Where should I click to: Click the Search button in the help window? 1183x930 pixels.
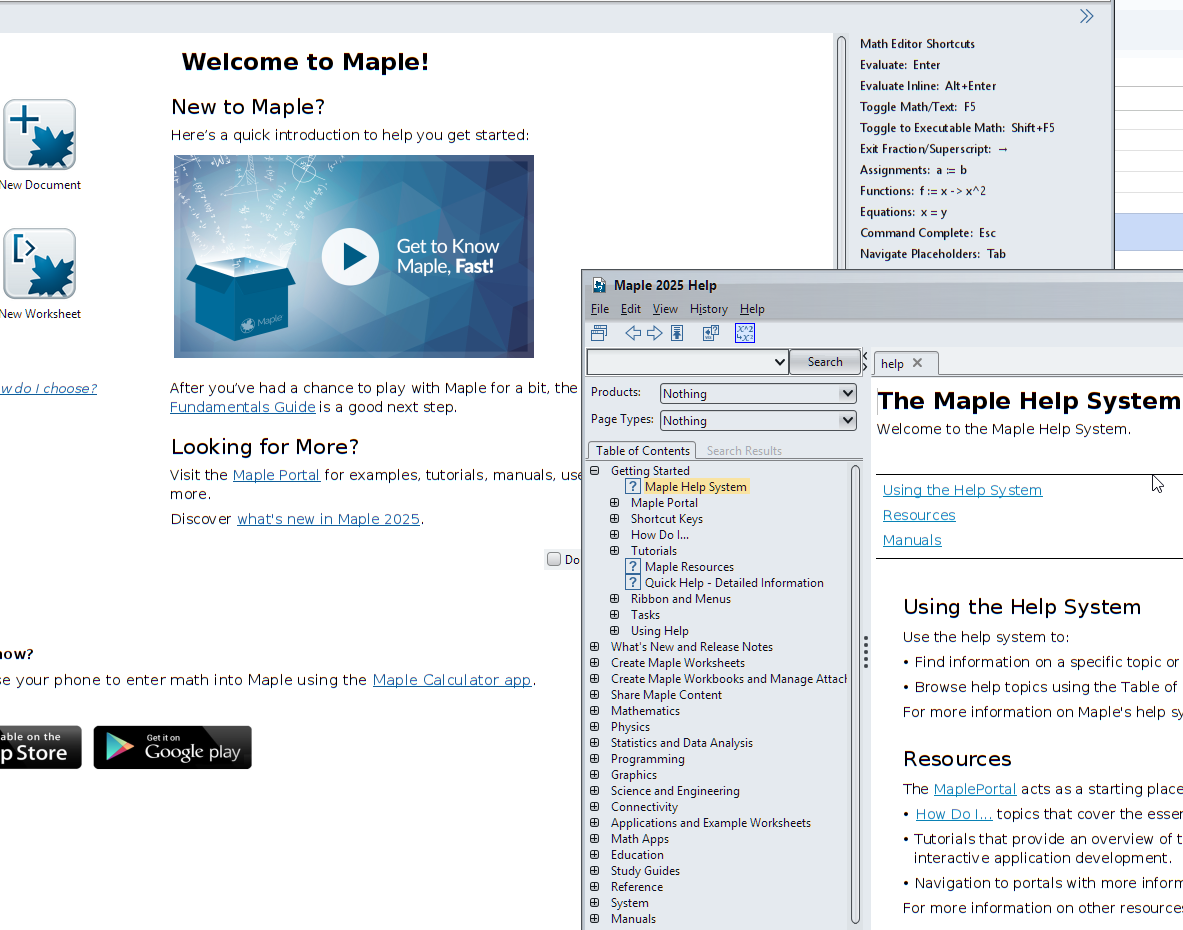825,362
